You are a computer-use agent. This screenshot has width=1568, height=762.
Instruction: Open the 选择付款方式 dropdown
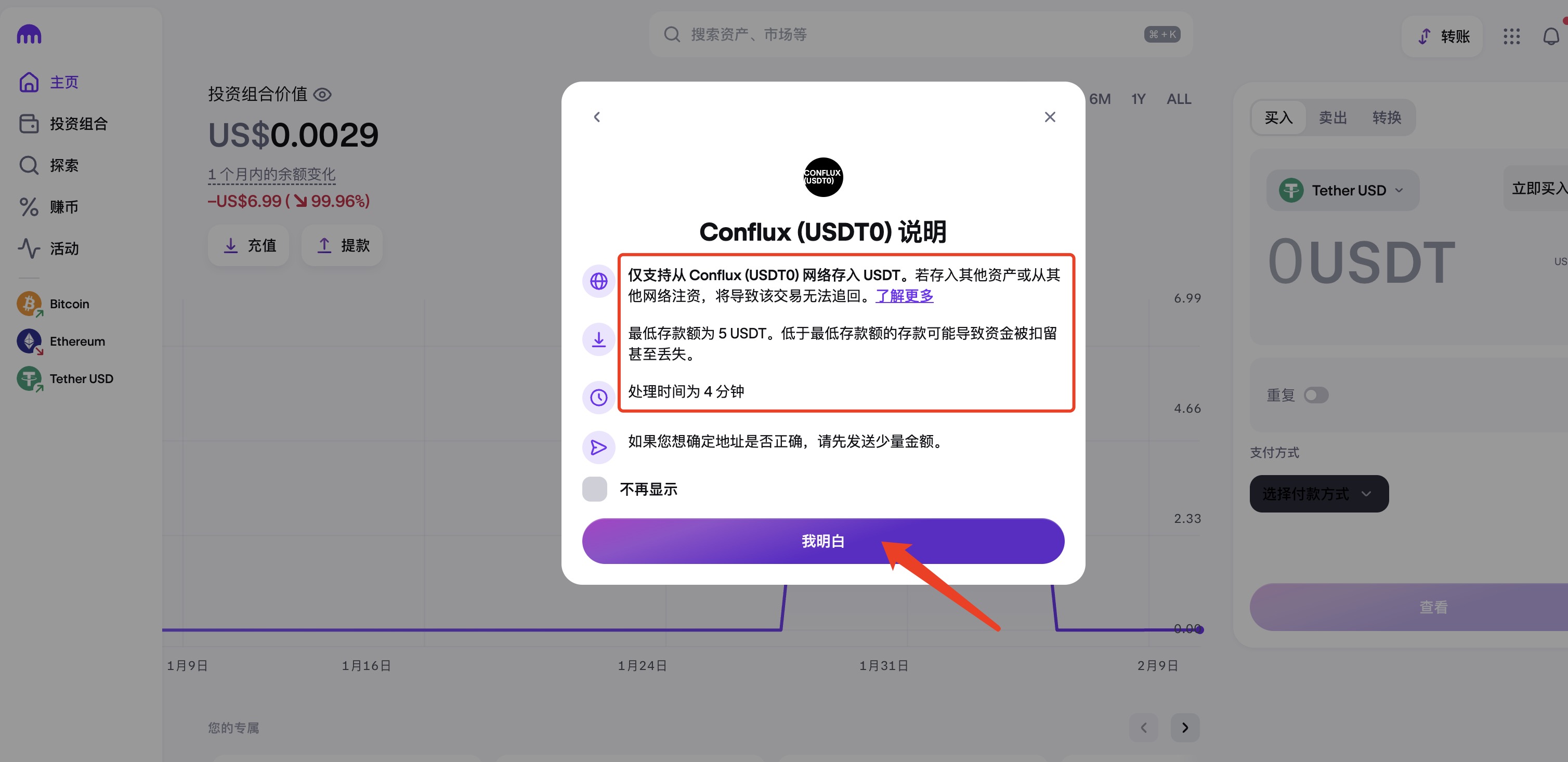(x=1318, y=494)
